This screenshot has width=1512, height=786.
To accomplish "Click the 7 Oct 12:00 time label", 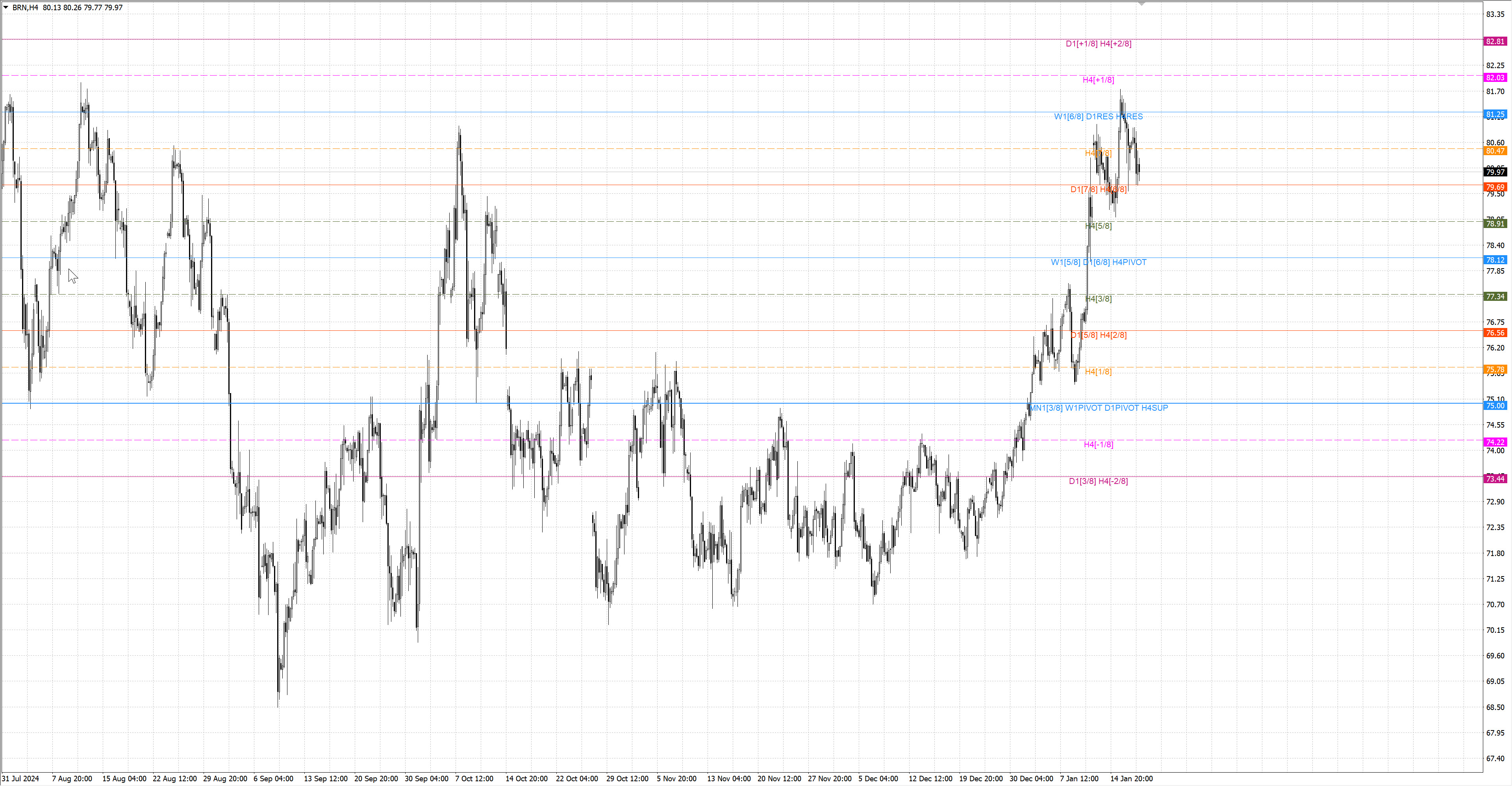I will [x=474, y=779].
